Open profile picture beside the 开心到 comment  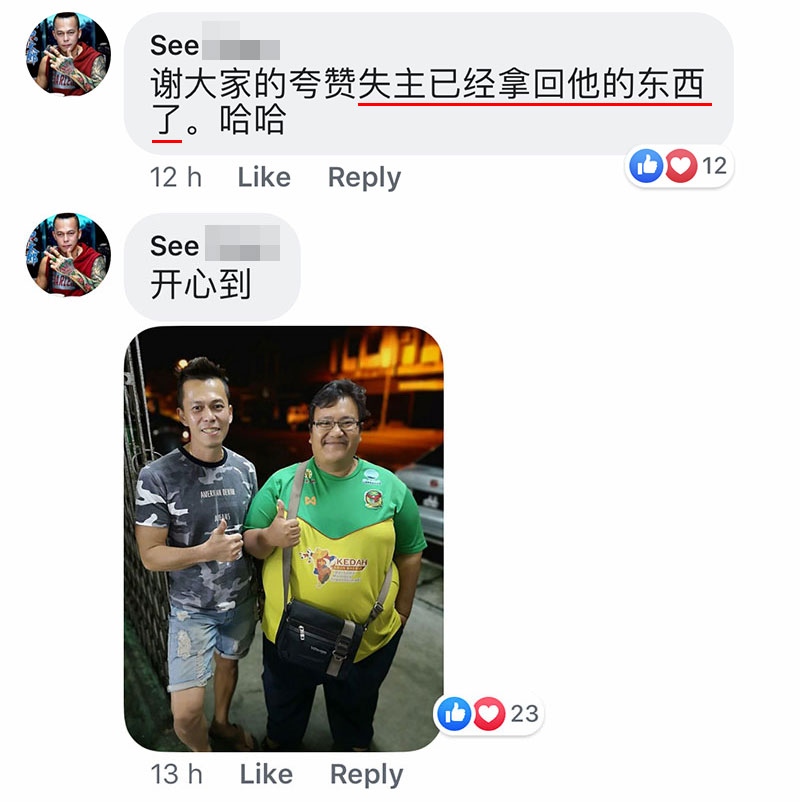(x=68, y=254)
